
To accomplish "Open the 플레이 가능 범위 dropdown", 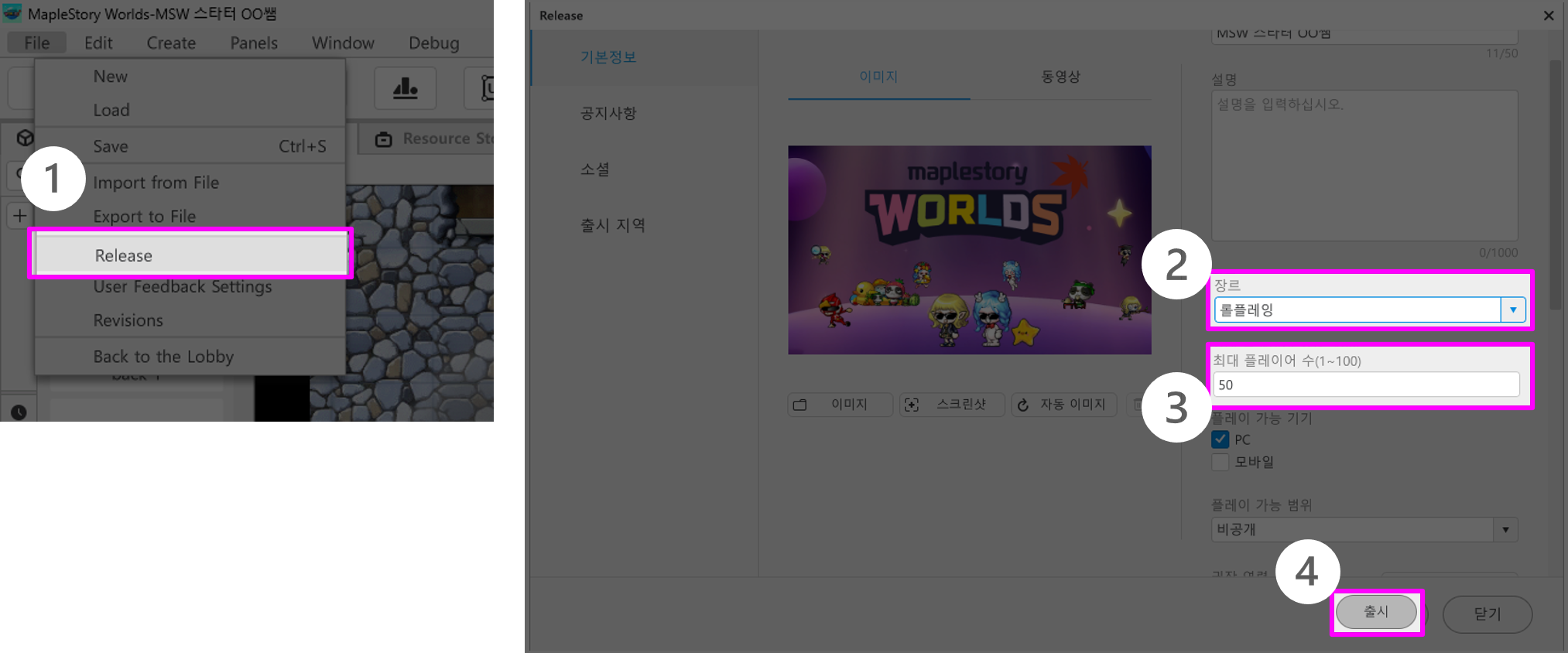I will 1364,530.
